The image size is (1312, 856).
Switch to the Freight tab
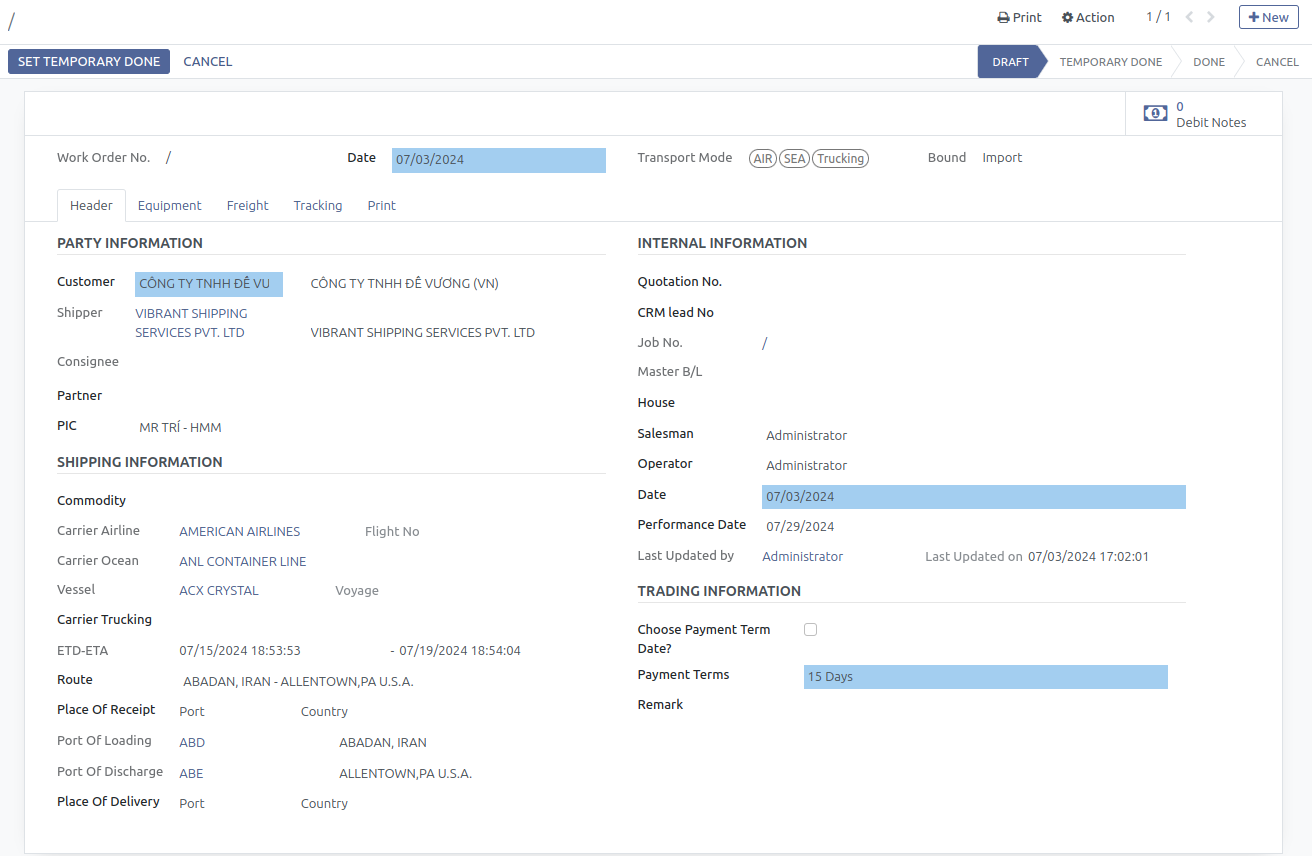[247, 205]
